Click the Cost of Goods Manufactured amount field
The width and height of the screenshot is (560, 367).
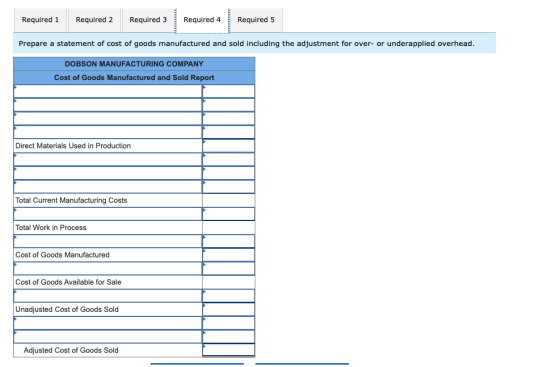tap(229, 255)
